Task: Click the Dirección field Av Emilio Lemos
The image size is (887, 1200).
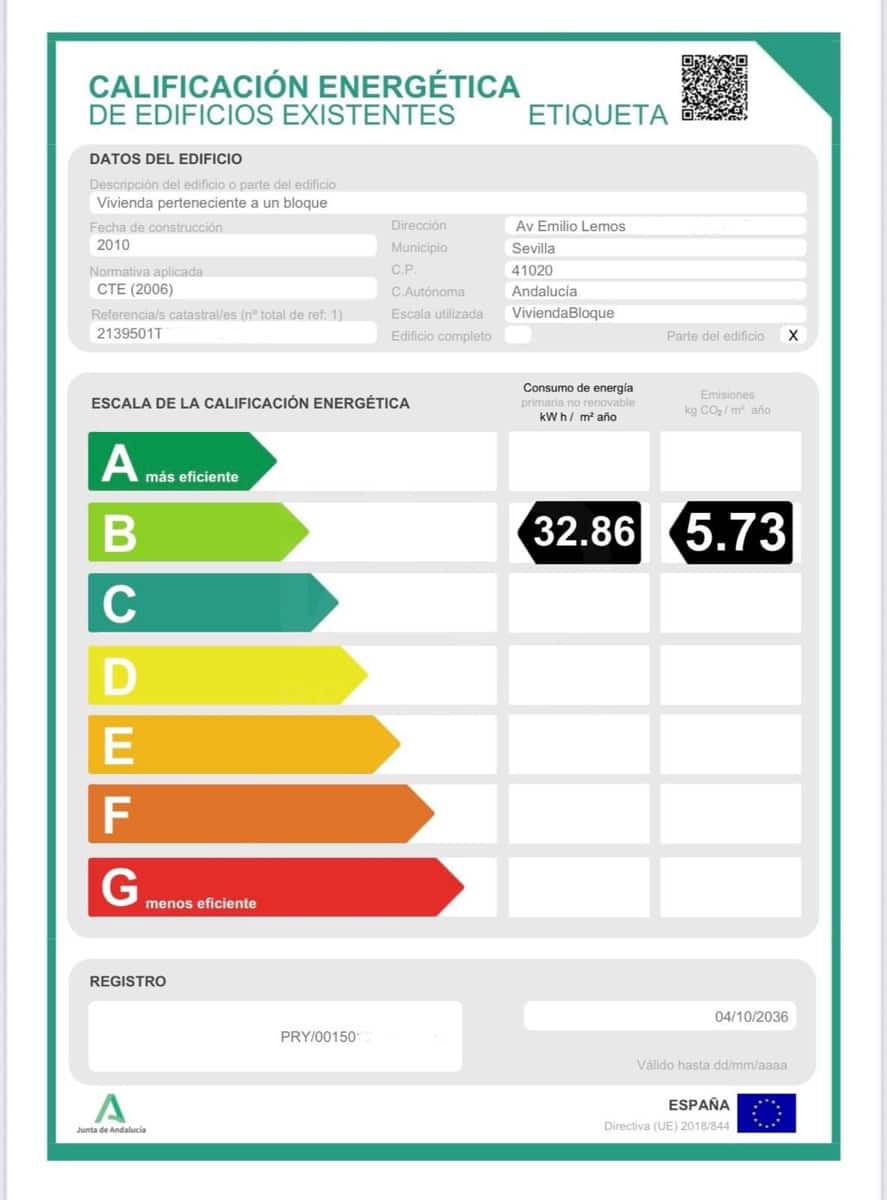Action: pyautogui.click(x=656, y=226)
